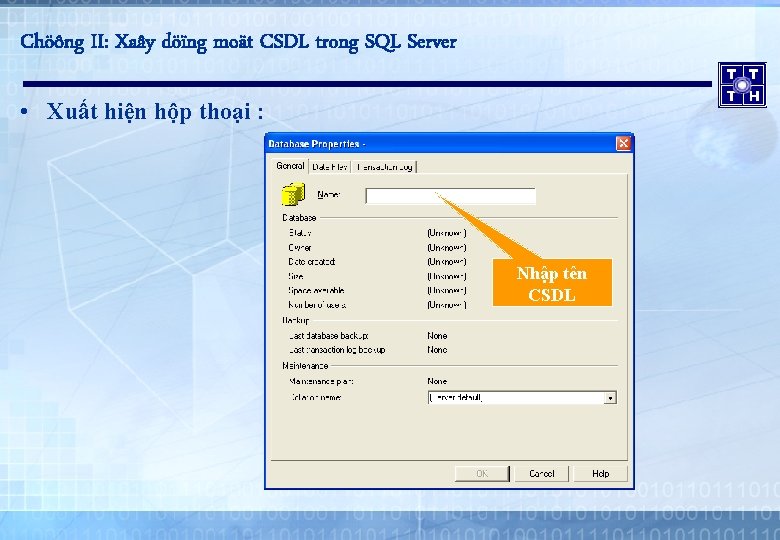
Task: Click the database Name input field
Action: [x=451, y=196]
